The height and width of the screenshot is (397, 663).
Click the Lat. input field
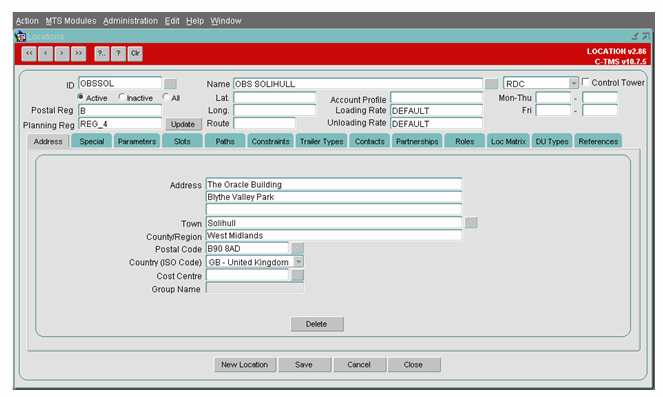click(x=274, y=98)
